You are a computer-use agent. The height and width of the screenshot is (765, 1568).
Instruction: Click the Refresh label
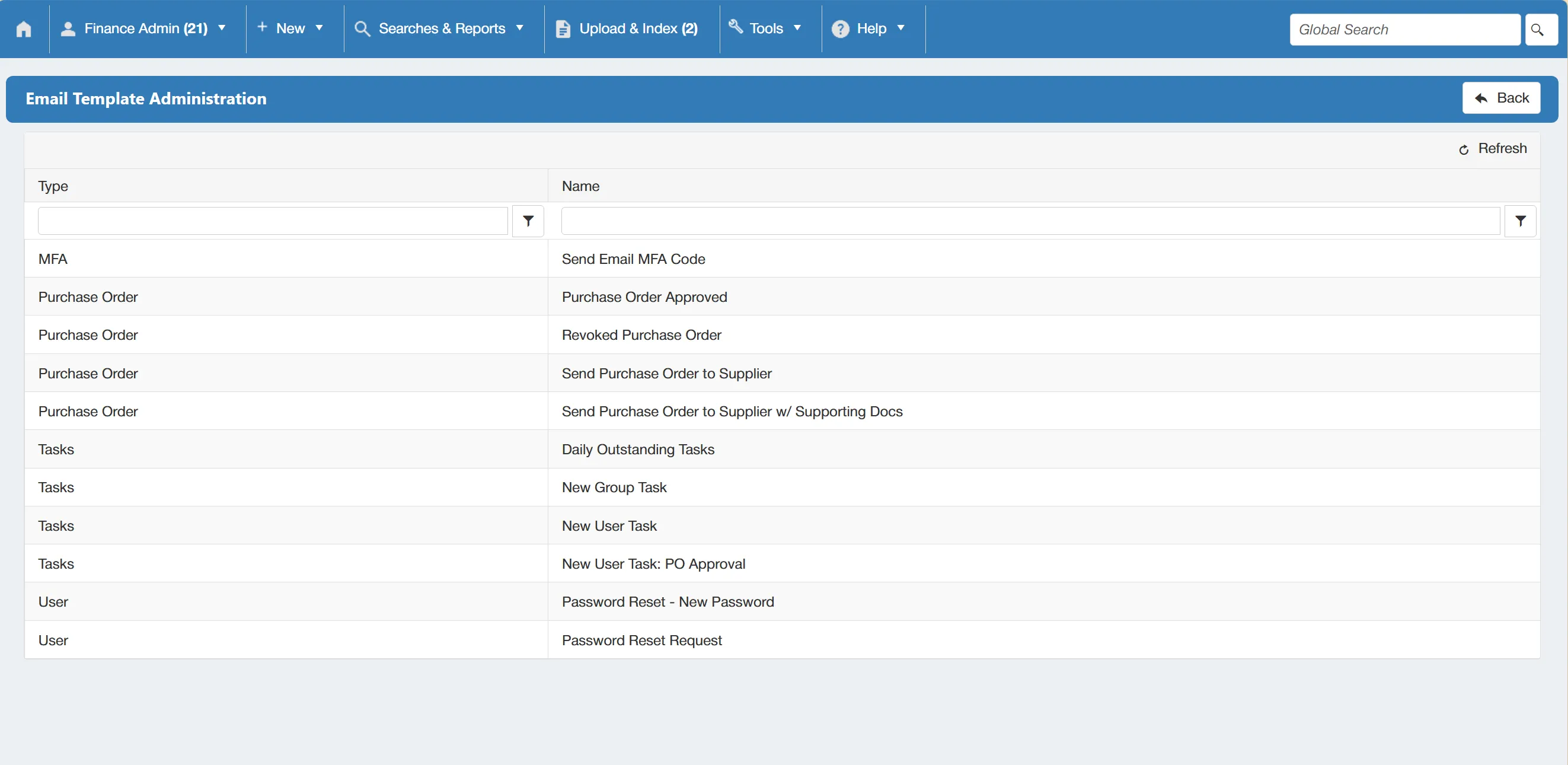1502,149
